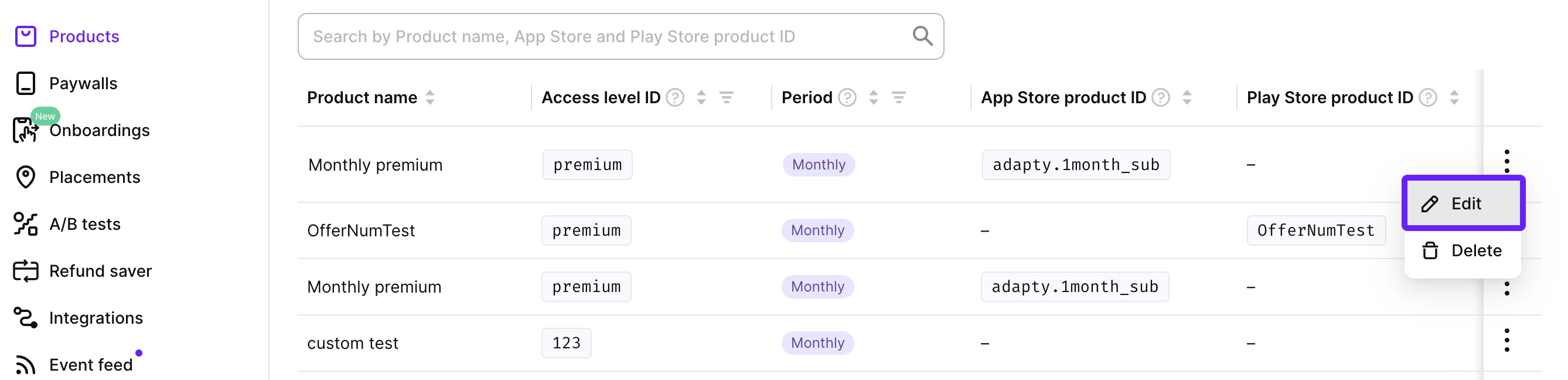Open A/B tests section
Screen dimensions: 1568x380
84,224
